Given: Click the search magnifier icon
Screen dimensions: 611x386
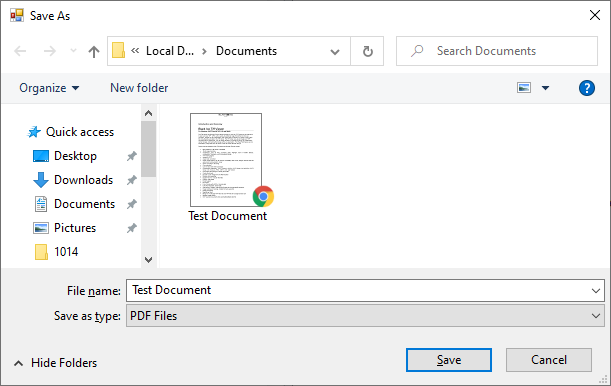Looking at the screenshot, I should coord(417,51).
